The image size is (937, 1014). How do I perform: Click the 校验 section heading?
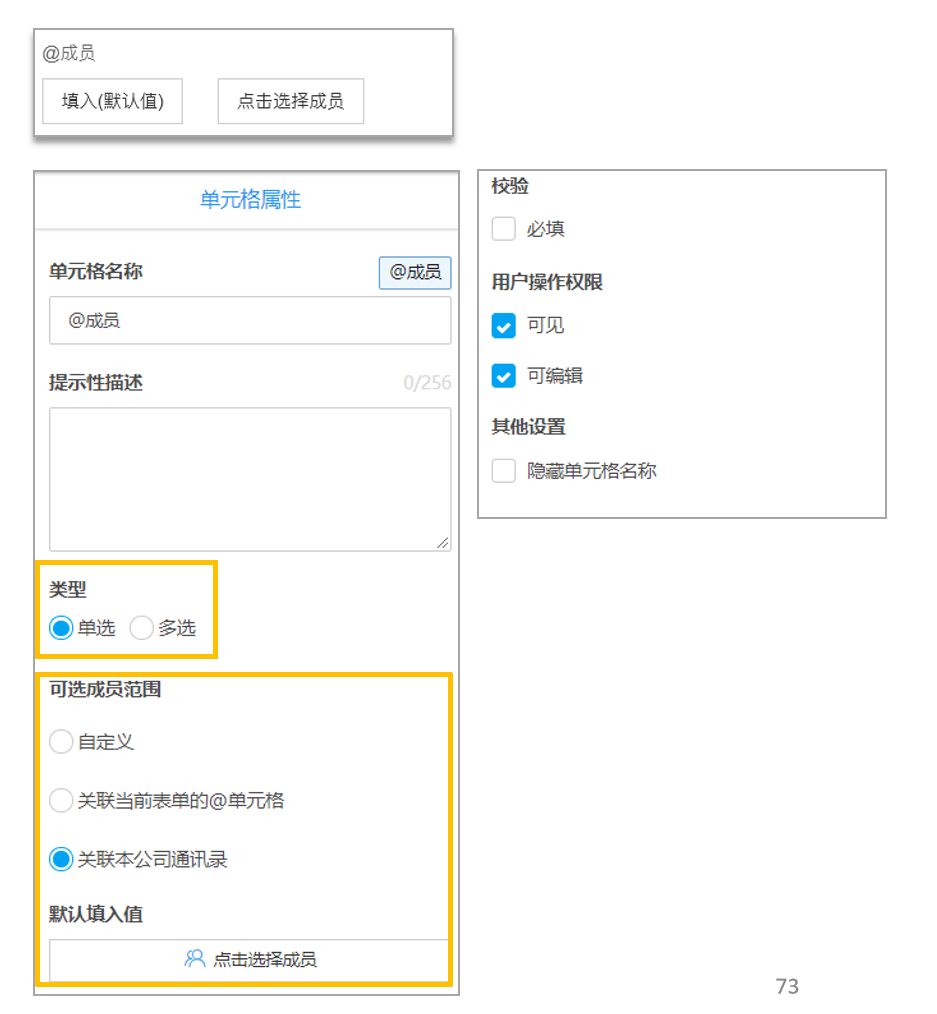click(510, 186)
